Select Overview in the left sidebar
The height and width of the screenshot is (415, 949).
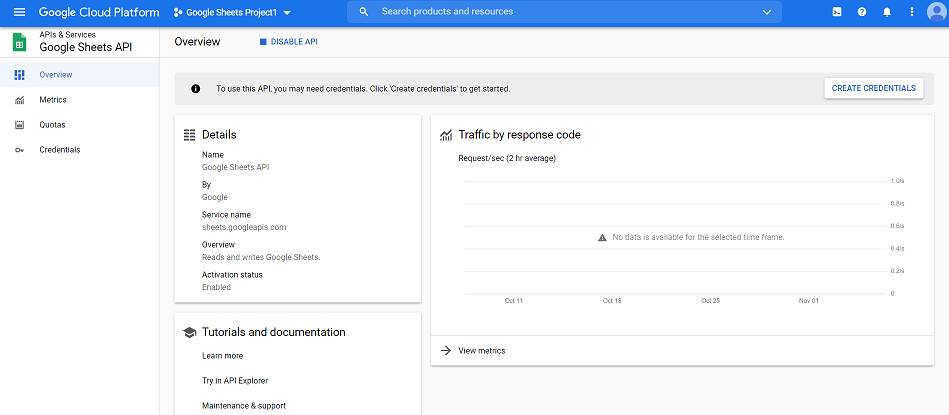click(x=55, y=75)
